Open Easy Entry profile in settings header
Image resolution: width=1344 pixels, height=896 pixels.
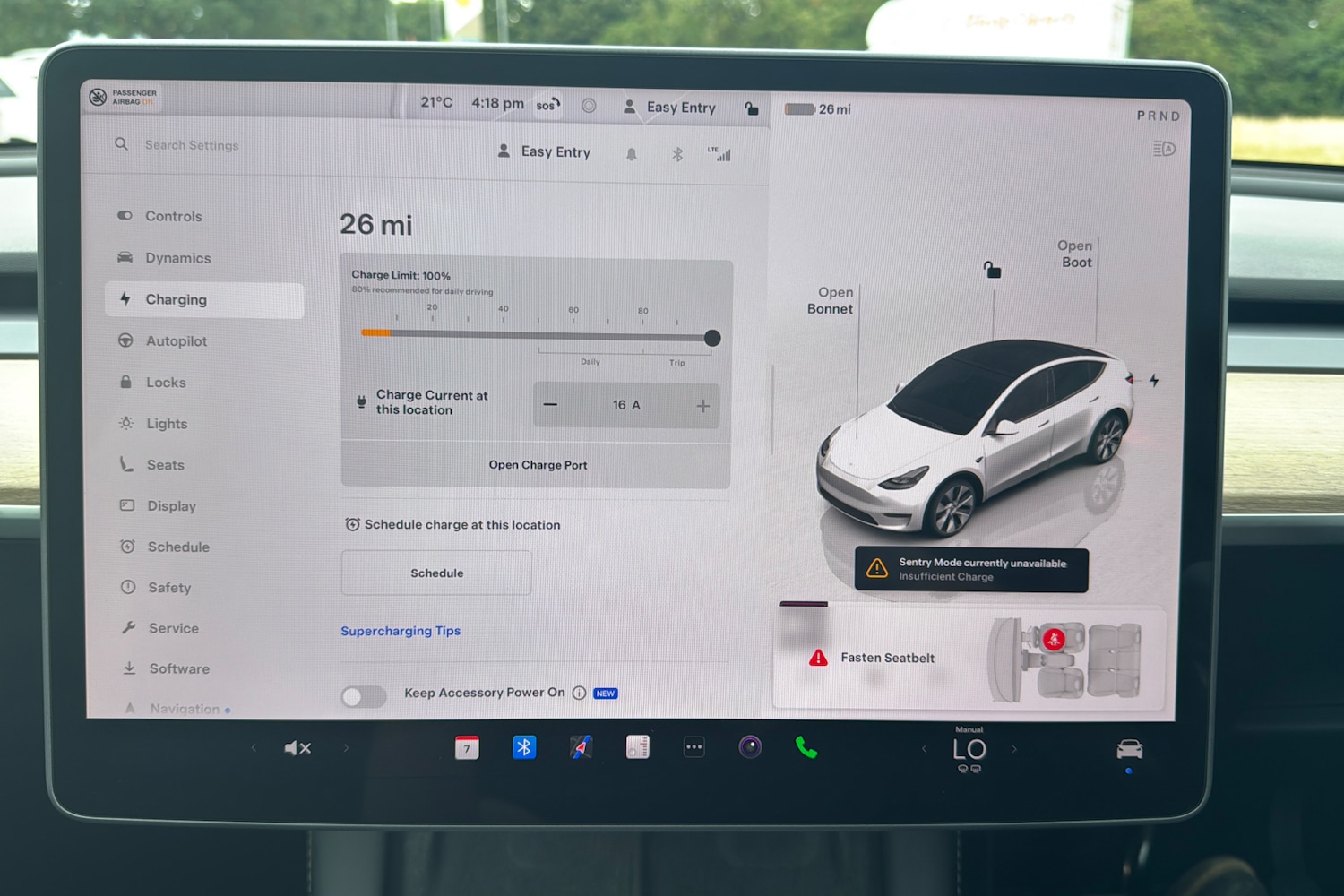(544, 151)
